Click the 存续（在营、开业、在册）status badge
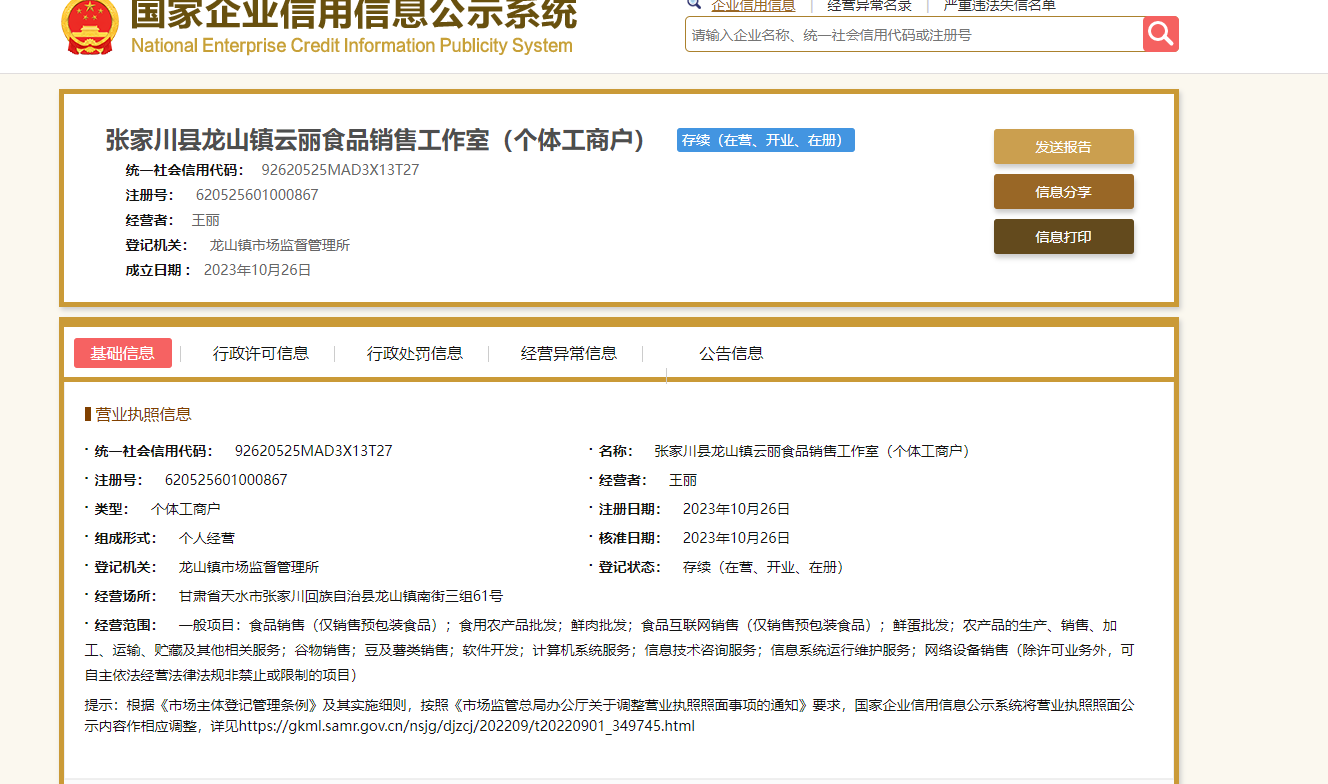1328x784 pixels. pyautogui.click(x=766, y=140)
